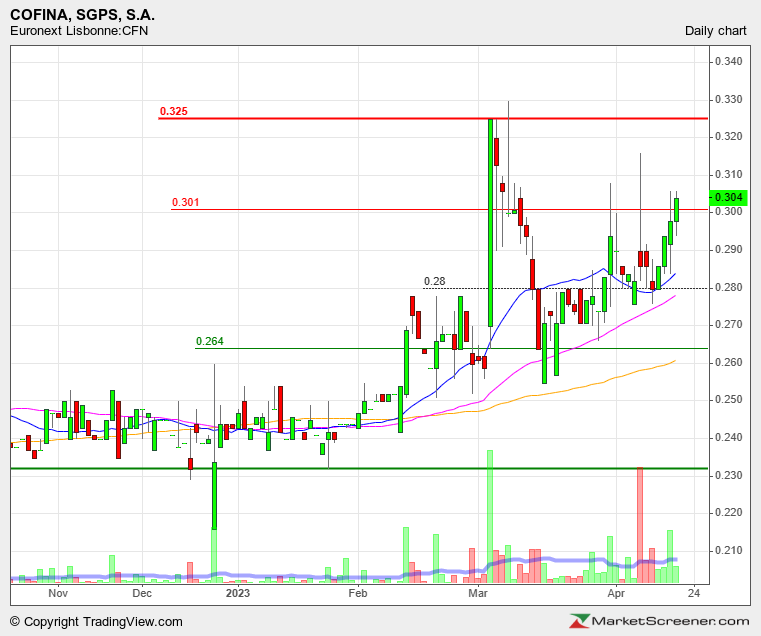
Task: Click the 2023 date axis label
Action: [x=238, y=593]
